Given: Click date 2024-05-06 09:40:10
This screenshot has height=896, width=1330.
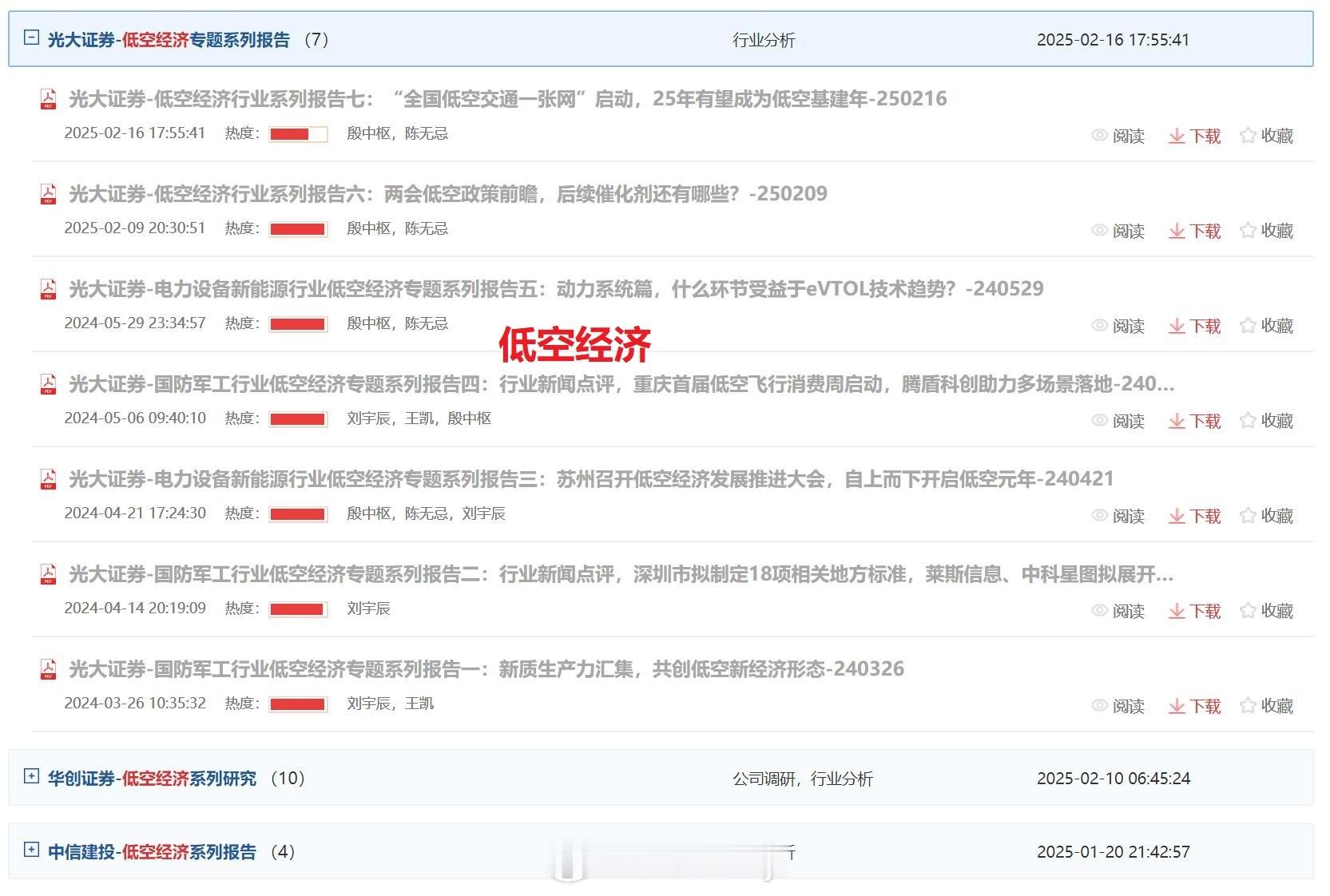Looking at the screenshot, I should (135, 418).
